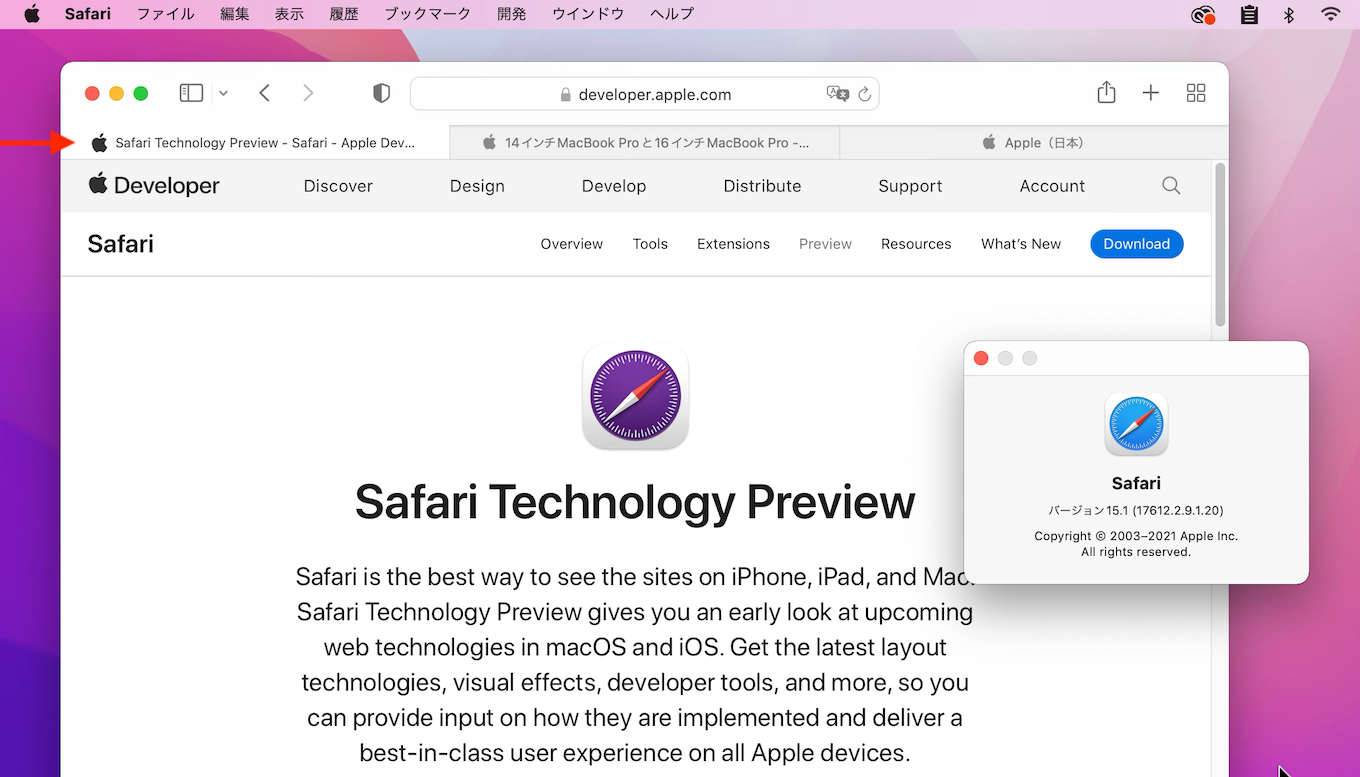Open the 開発 menu
The width and height of the screenshot is (1360, 777).
click(511, 14)
